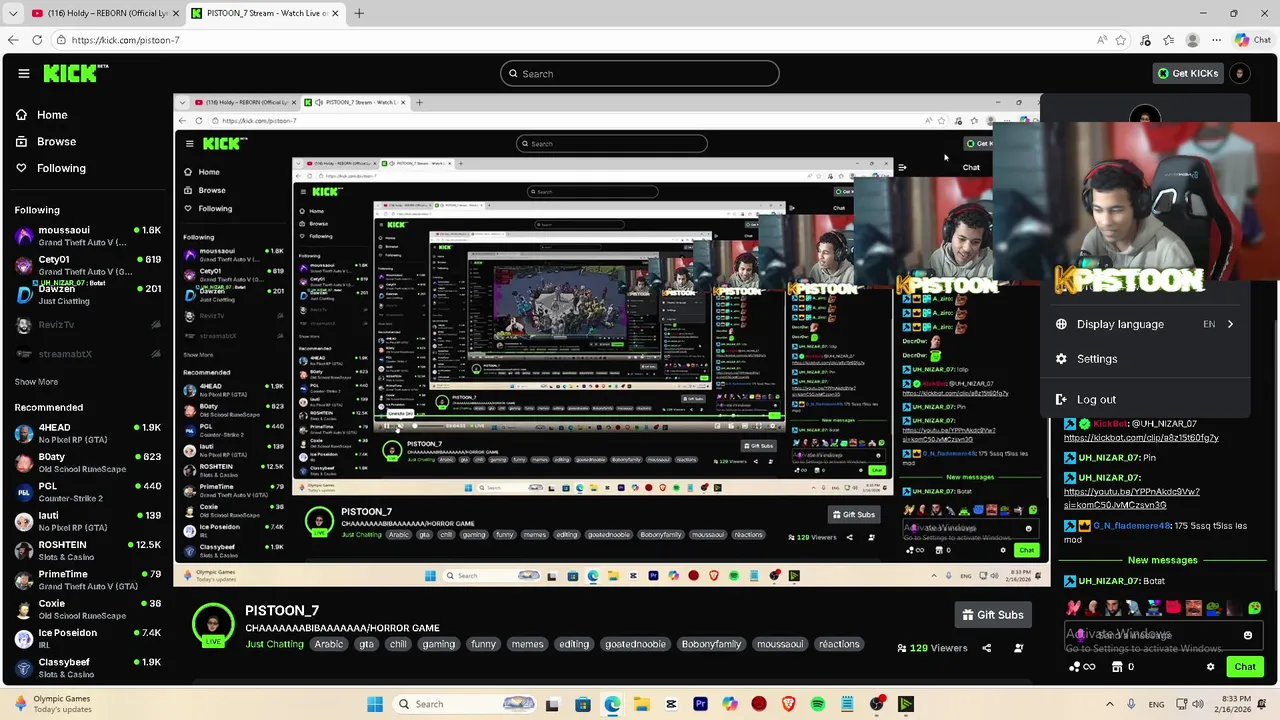Click the Arabic stream tag
Viewport: 1280px width, 720px height.
click(329, 644)
